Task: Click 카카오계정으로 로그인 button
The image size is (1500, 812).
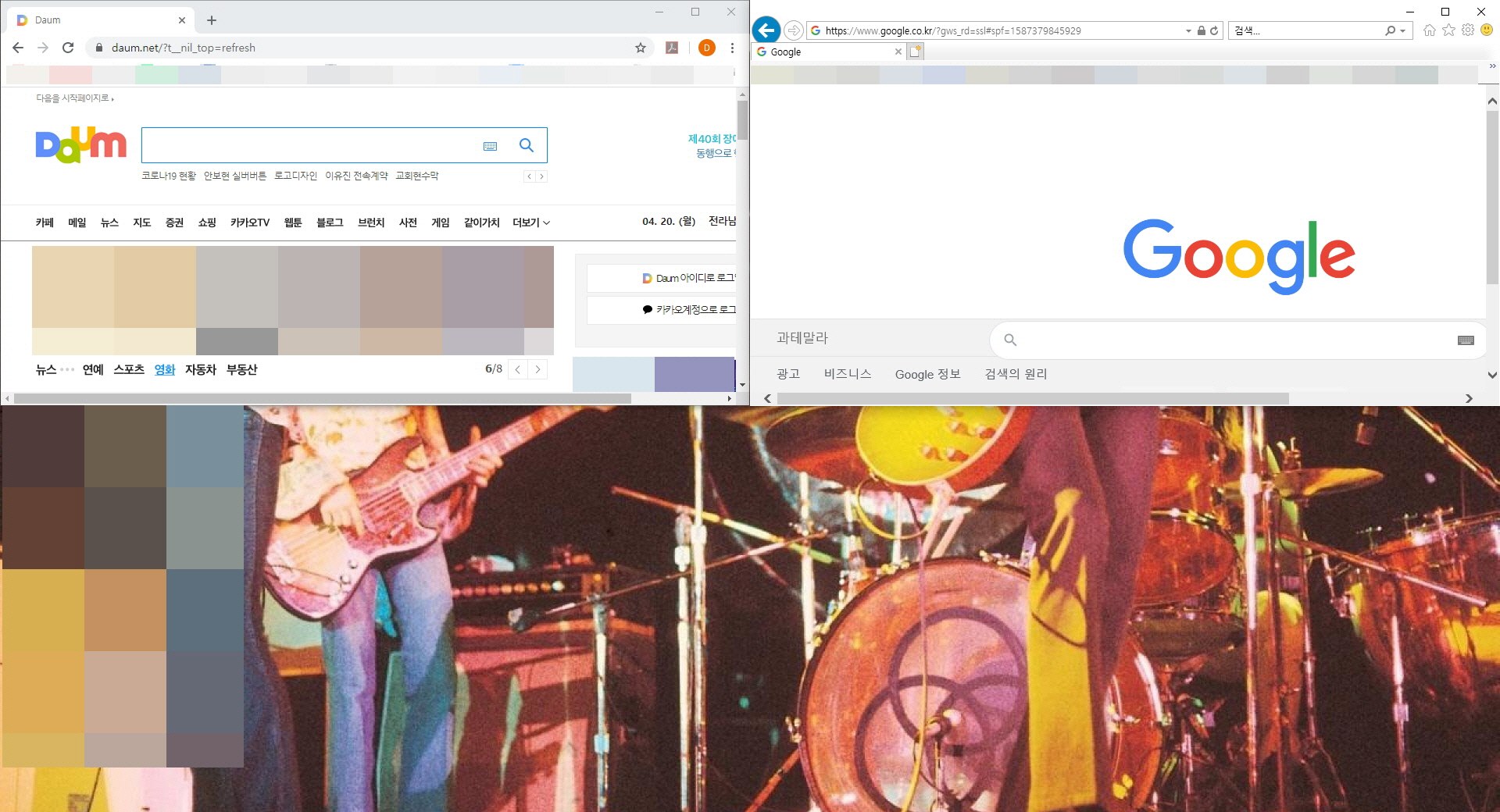Action: click(662, 310)
